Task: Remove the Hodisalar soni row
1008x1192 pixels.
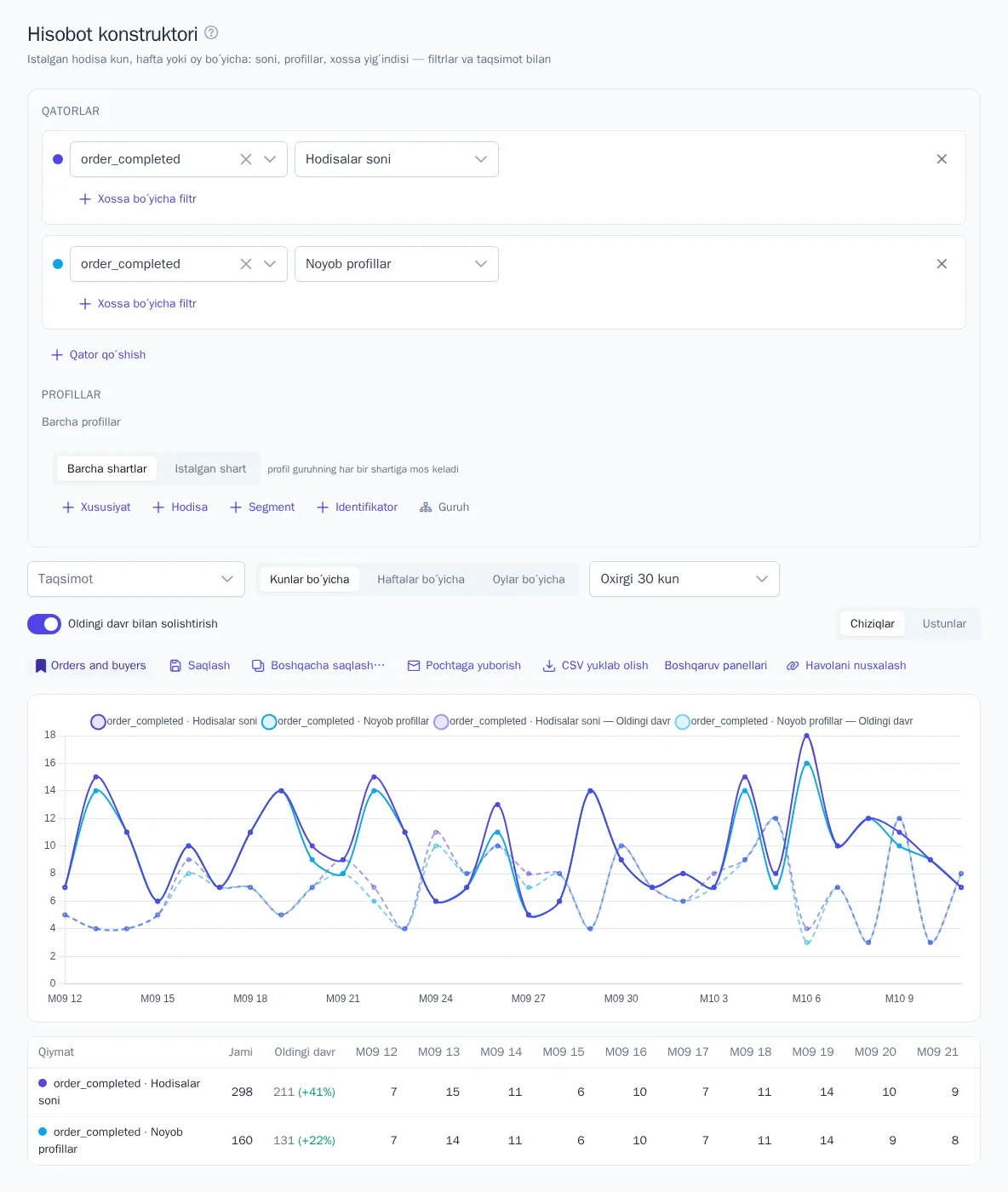Action: pos(942,159)
